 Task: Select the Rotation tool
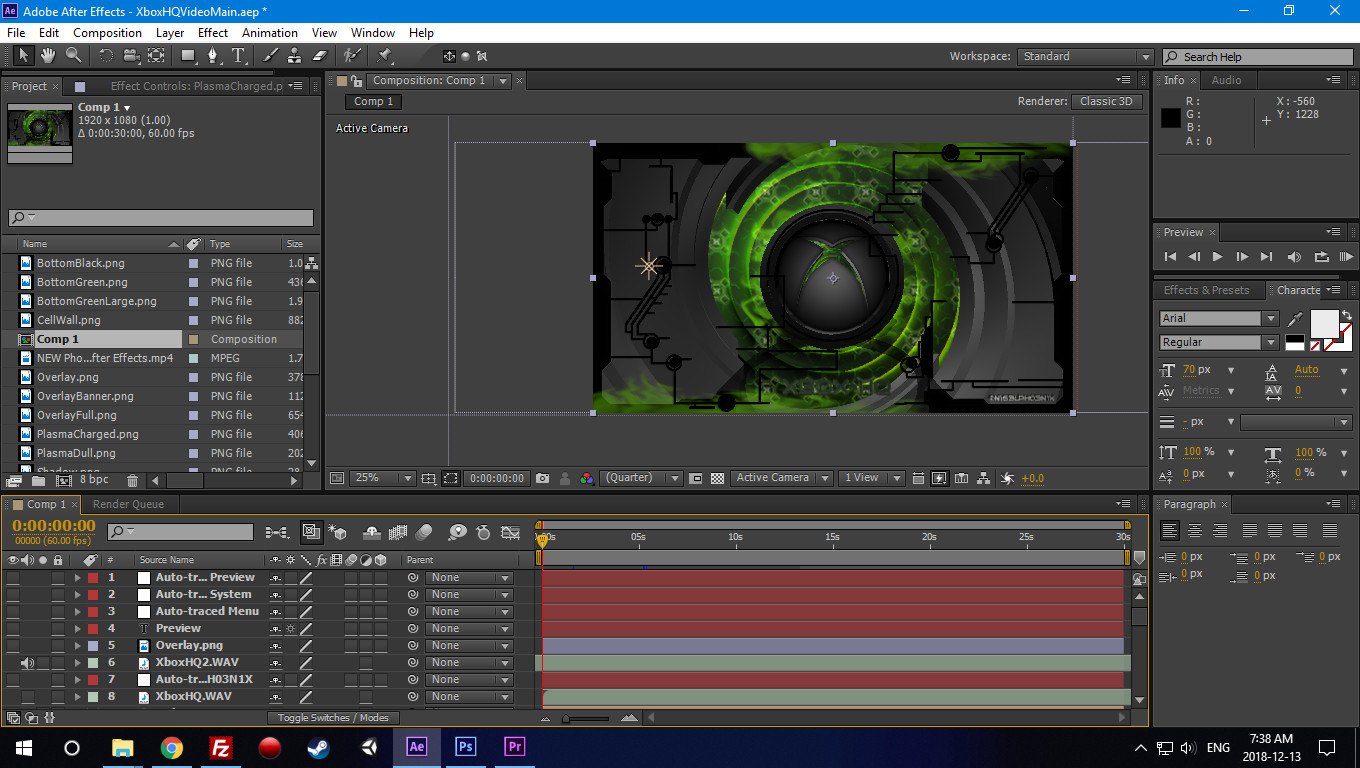tap(105, 56)
